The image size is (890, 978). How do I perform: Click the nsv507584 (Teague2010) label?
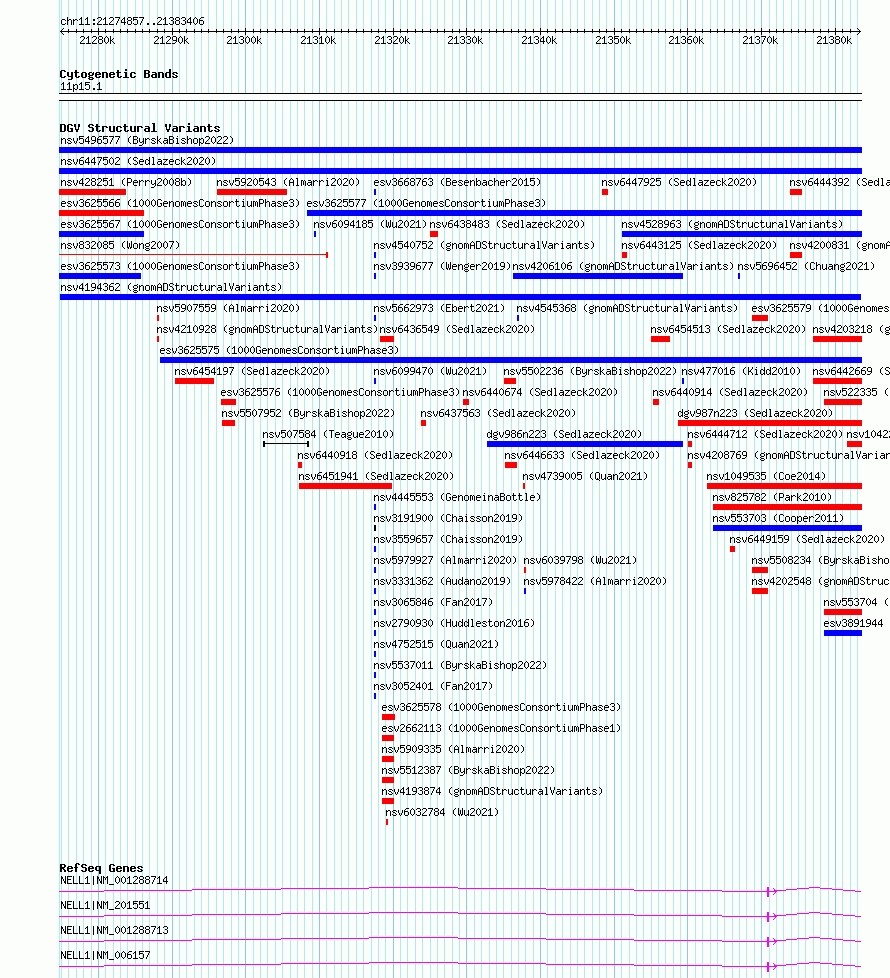click(328, 435)
